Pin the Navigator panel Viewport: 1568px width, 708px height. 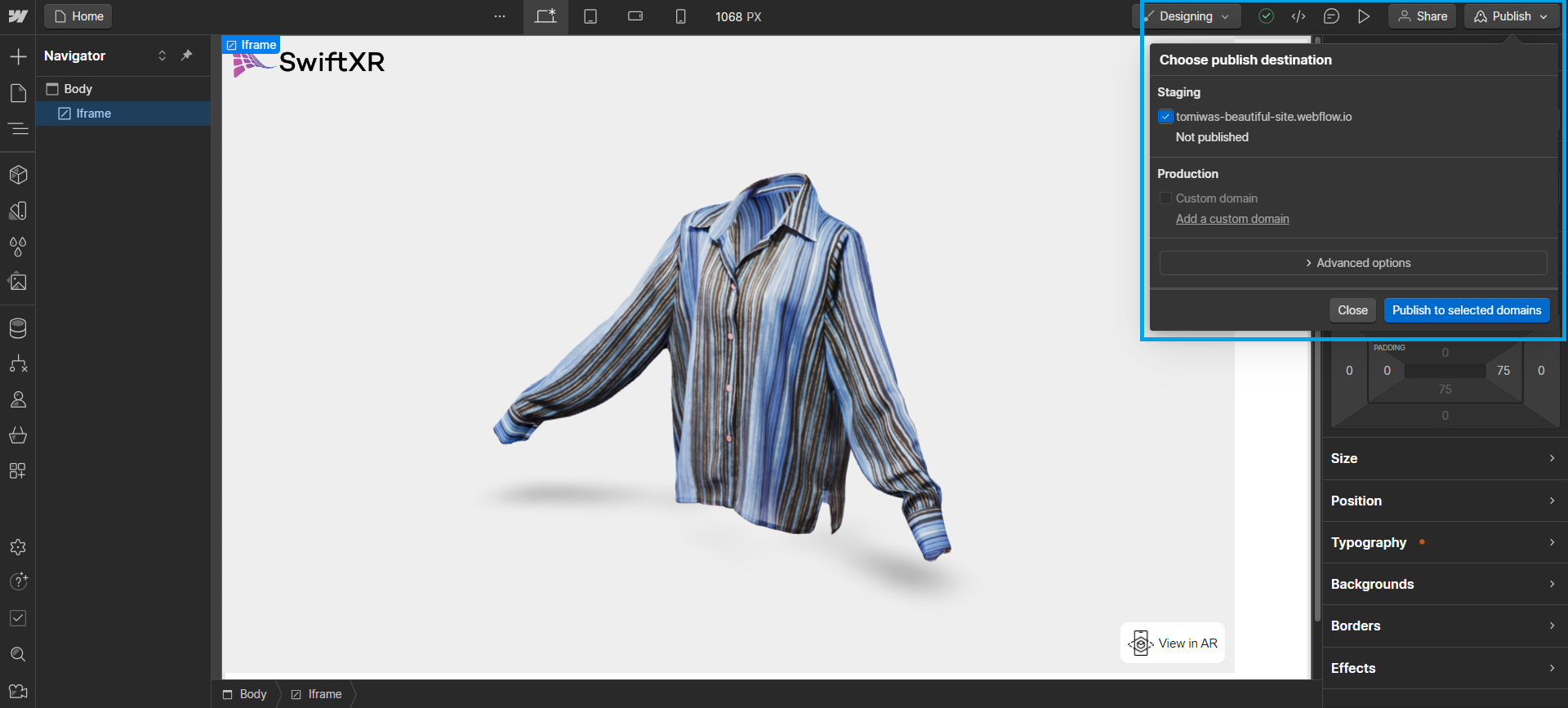tap(186, 56)
